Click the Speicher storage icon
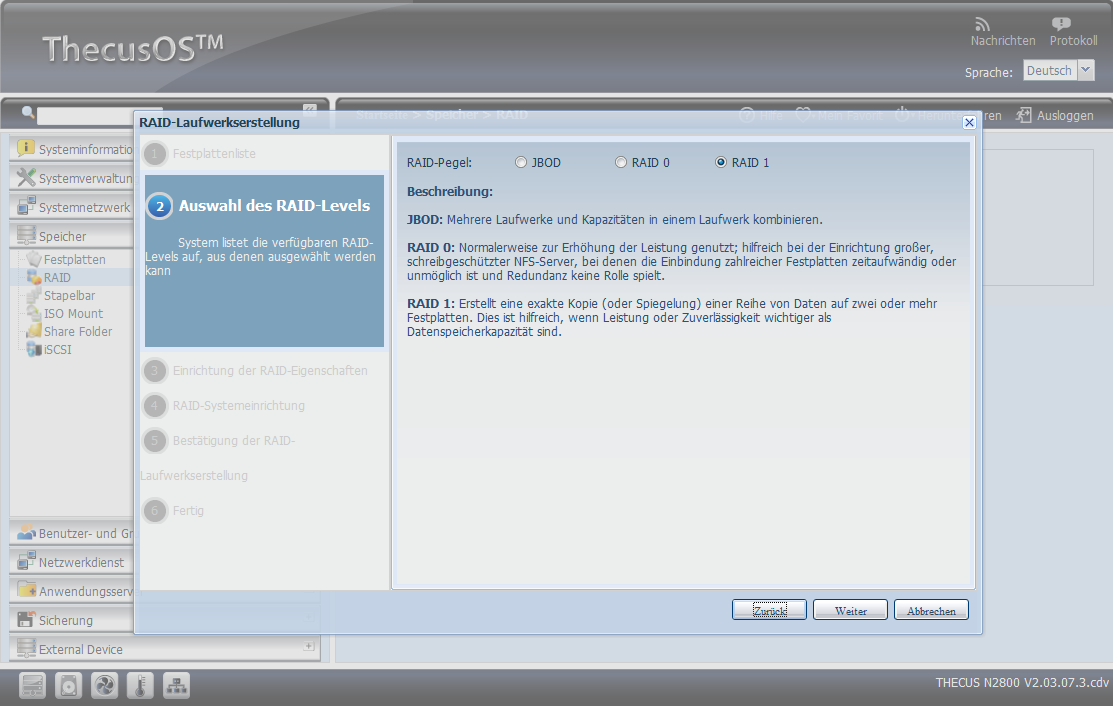Screen dimensions: 1113x706 coord(26,235)
